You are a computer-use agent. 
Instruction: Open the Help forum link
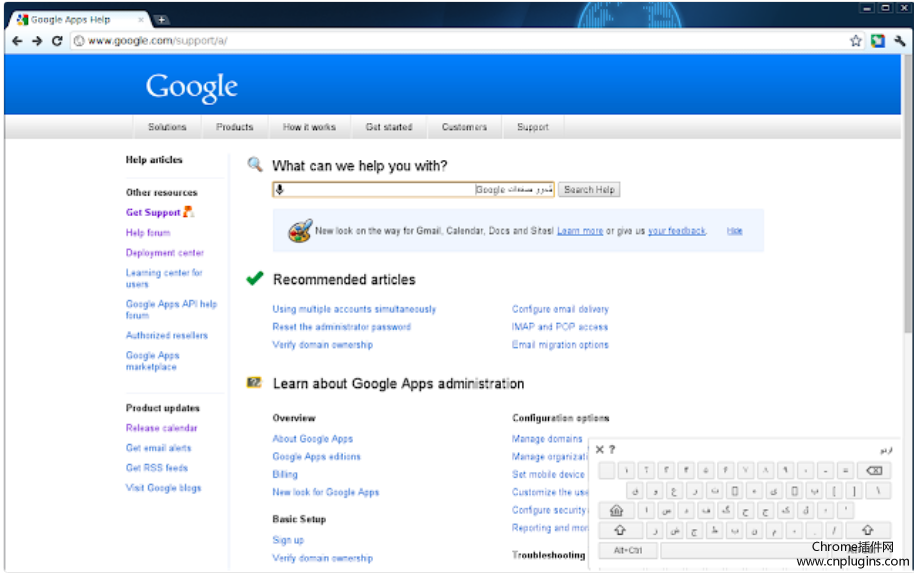point(148,233)
